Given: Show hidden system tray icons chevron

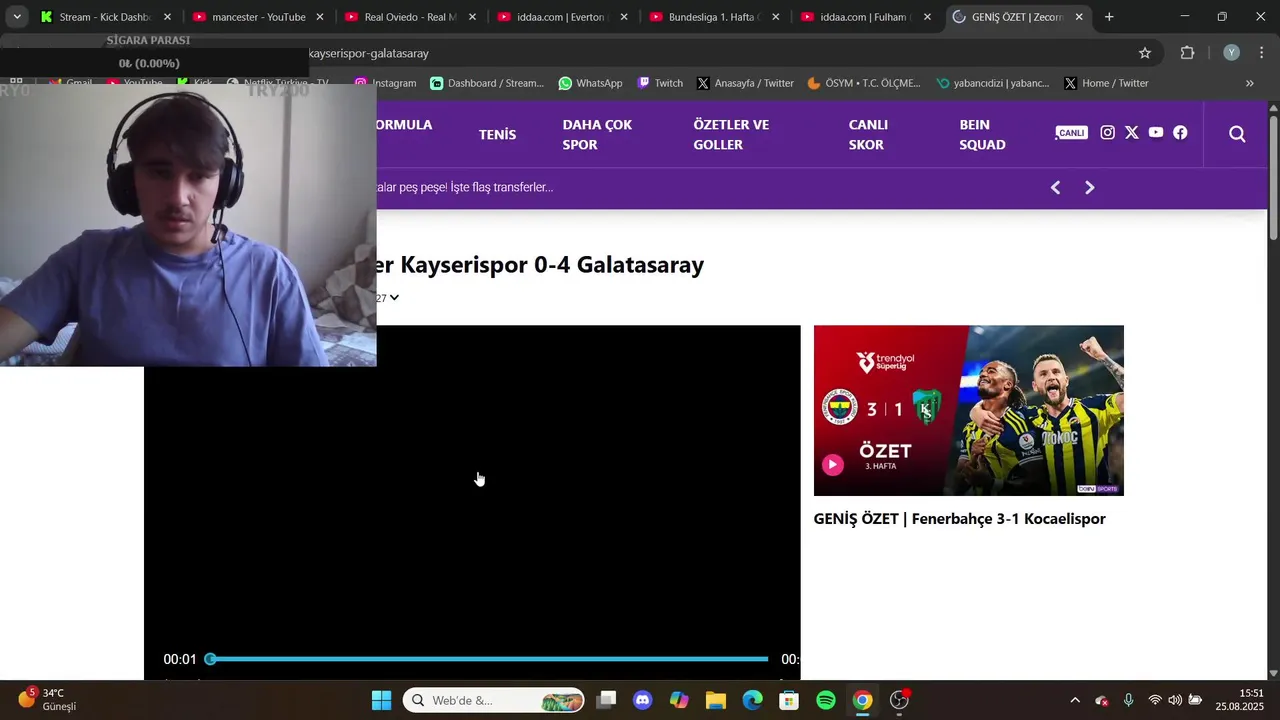Looking at the screenshot, I should coord(1075,700).
